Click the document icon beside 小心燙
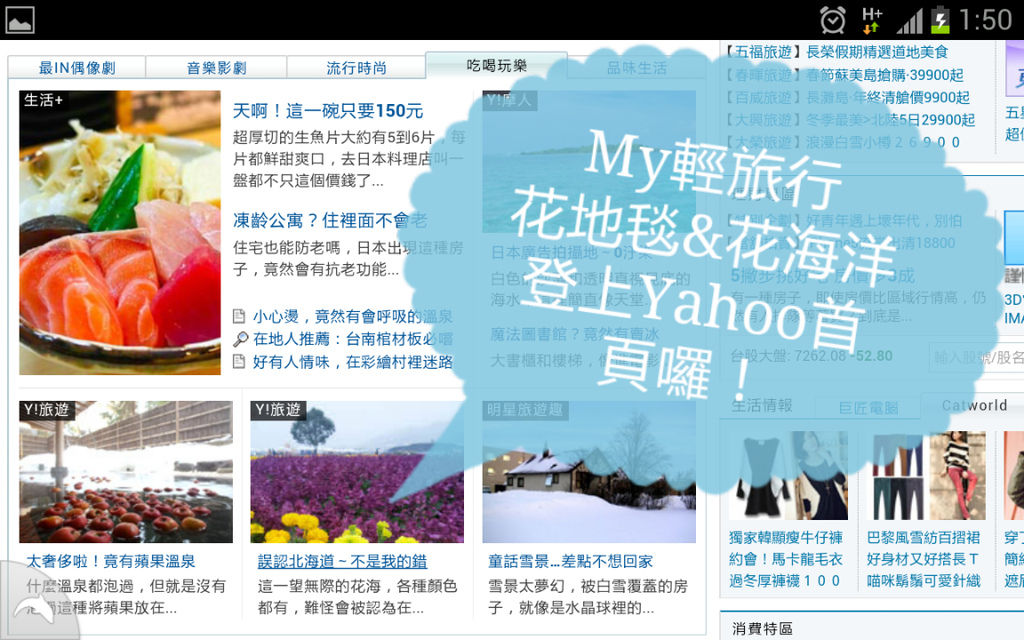The height and width of the screenshot is (640, 1024). 239,317
